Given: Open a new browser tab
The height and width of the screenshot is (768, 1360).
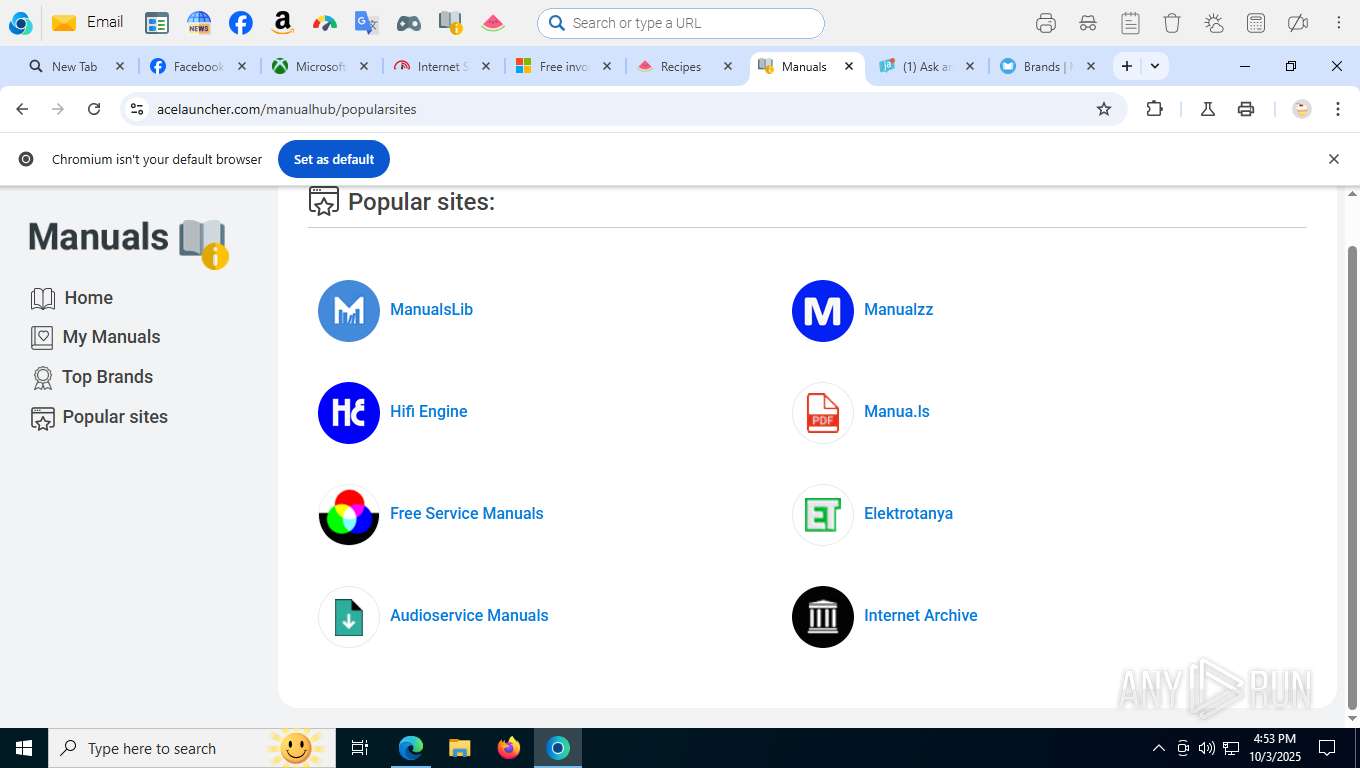Looking at the screenshot, I should 1127,67.
